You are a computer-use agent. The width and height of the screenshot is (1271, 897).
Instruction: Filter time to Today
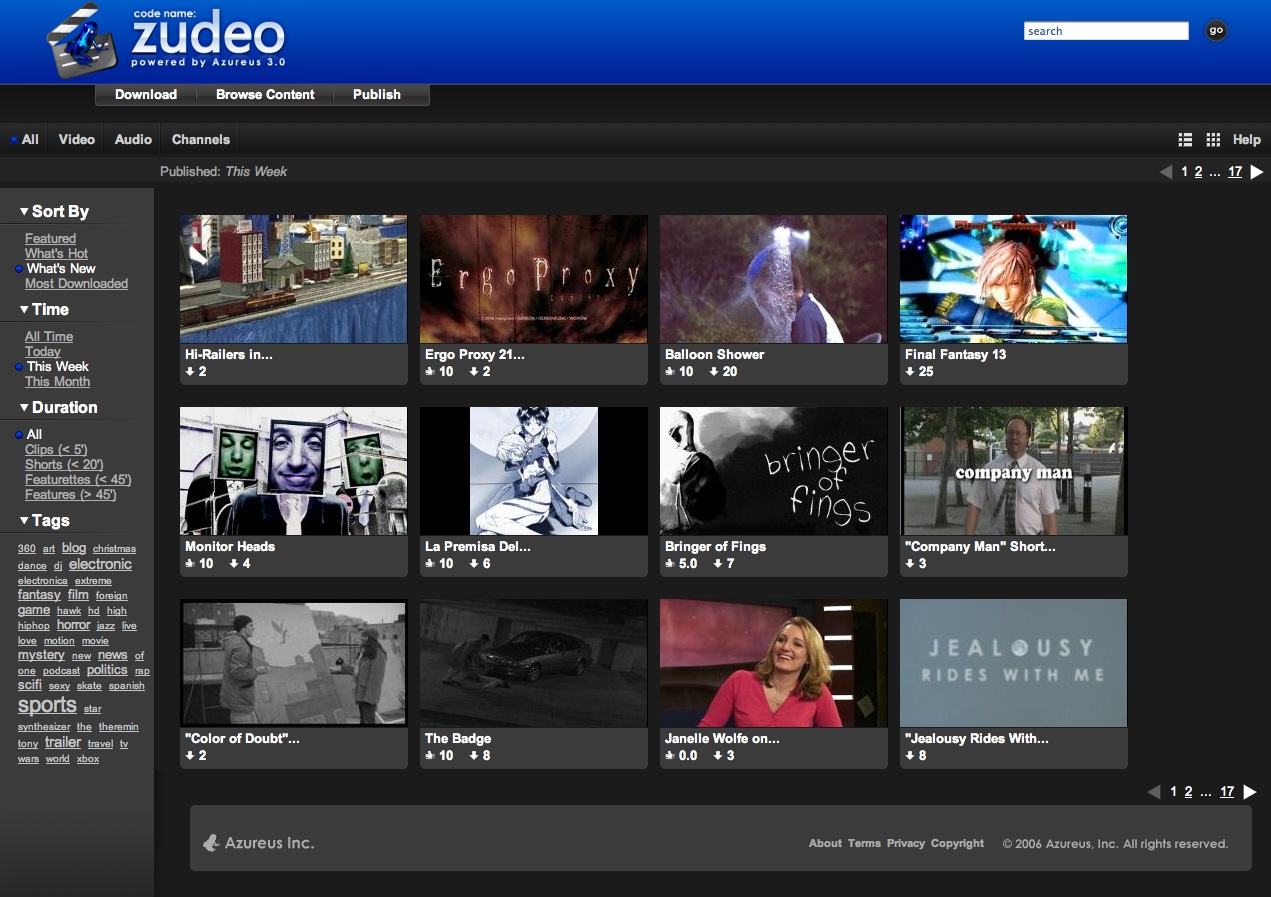point(43,352)
